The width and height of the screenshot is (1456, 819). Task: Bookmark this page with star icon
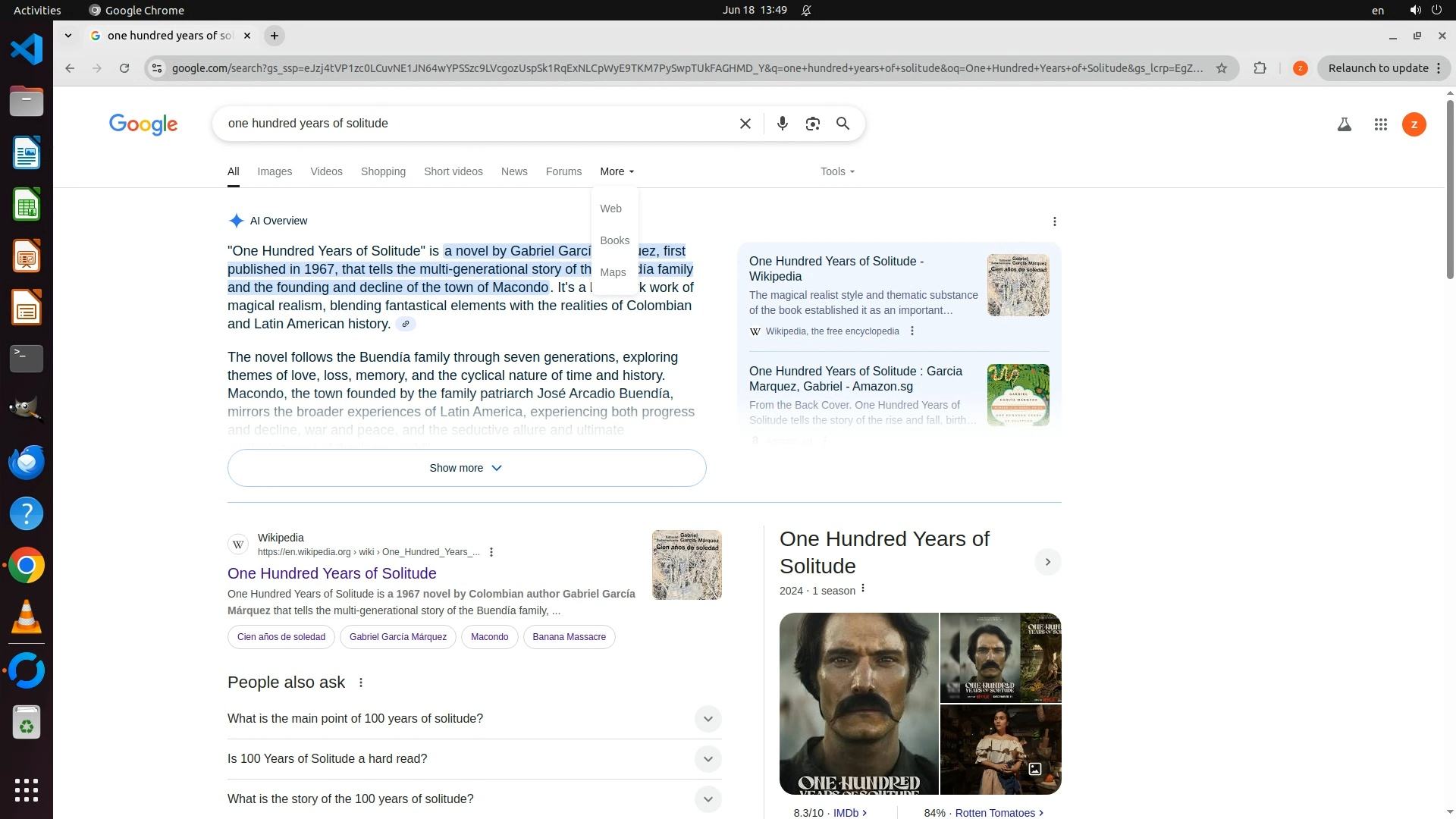pyautogui.click(x=1221, y=68)
